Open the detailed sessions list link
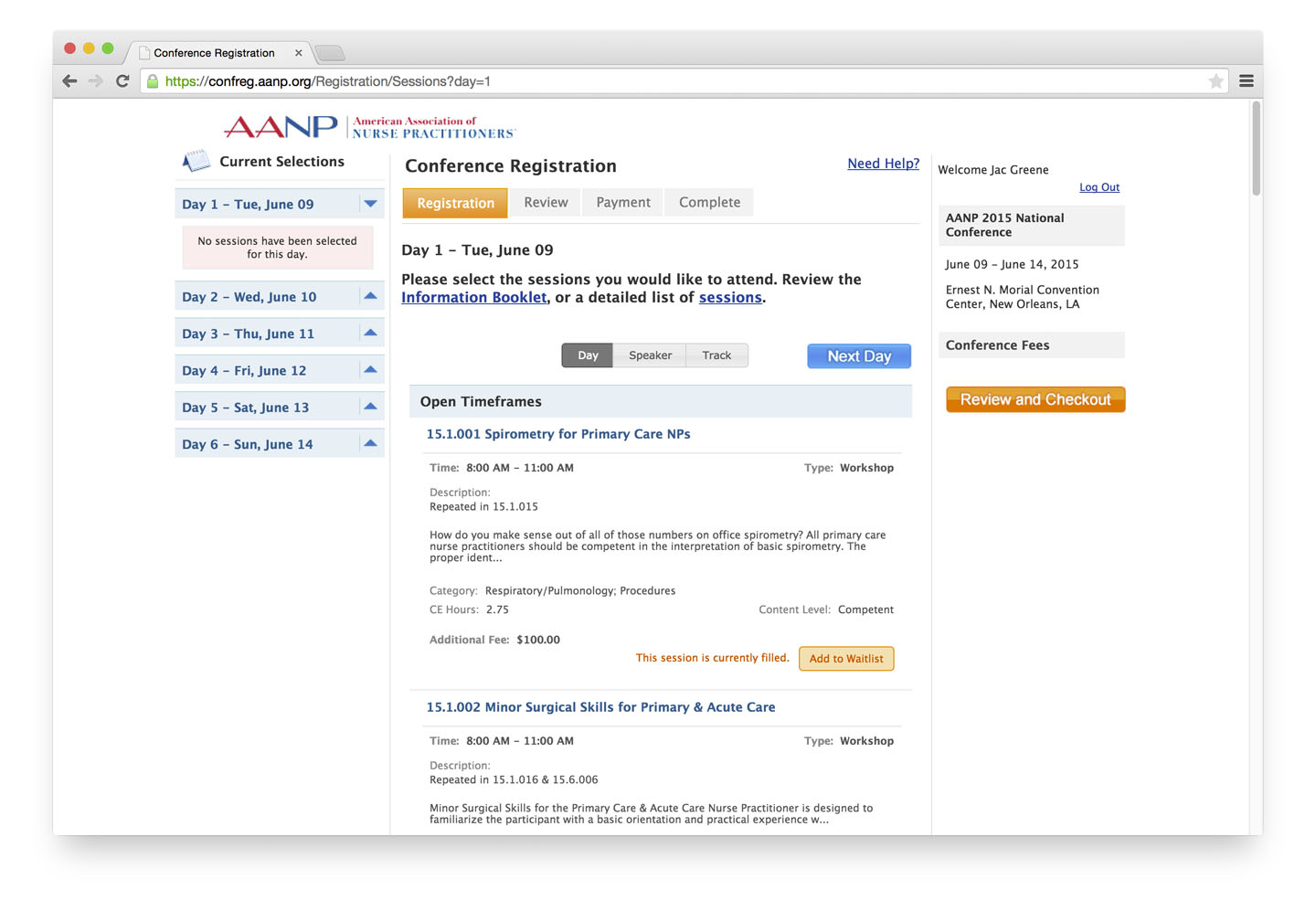This screenshot has width=1316, height=911. 730,297
